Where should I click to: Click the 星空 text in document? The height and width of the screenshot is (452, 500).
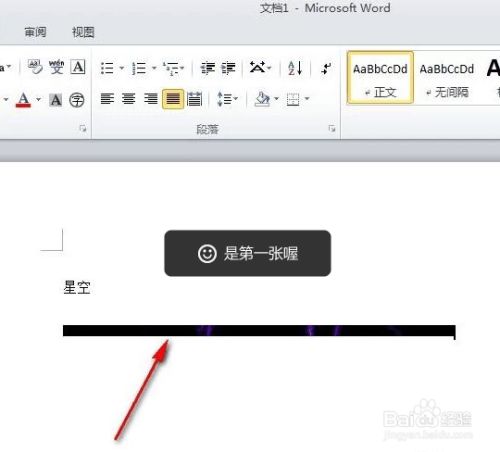coord(77,287)
